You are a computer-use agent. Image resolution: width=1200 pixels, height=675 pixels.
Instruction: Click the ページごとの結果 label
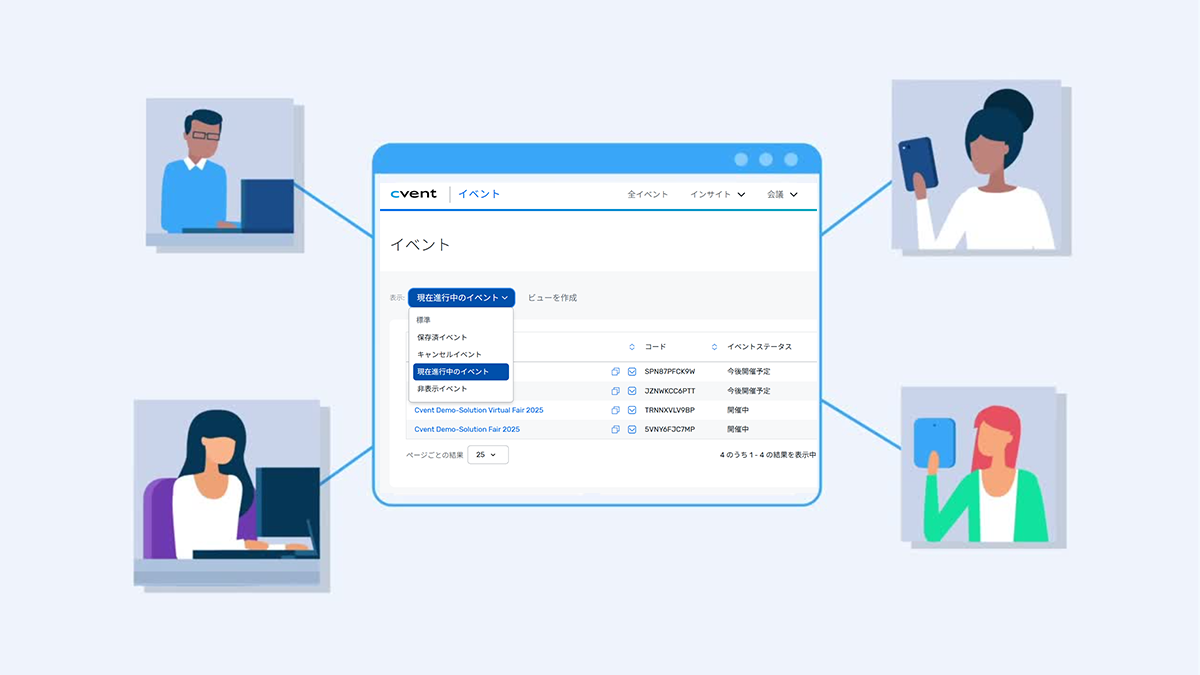(x=435, y=455)
